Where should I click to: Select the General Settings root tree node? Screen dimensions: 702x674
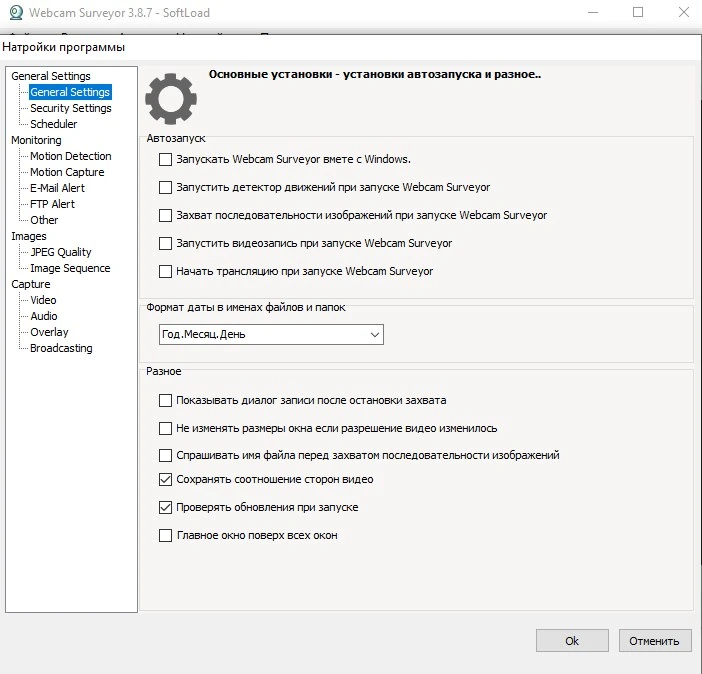pos(51,76)
